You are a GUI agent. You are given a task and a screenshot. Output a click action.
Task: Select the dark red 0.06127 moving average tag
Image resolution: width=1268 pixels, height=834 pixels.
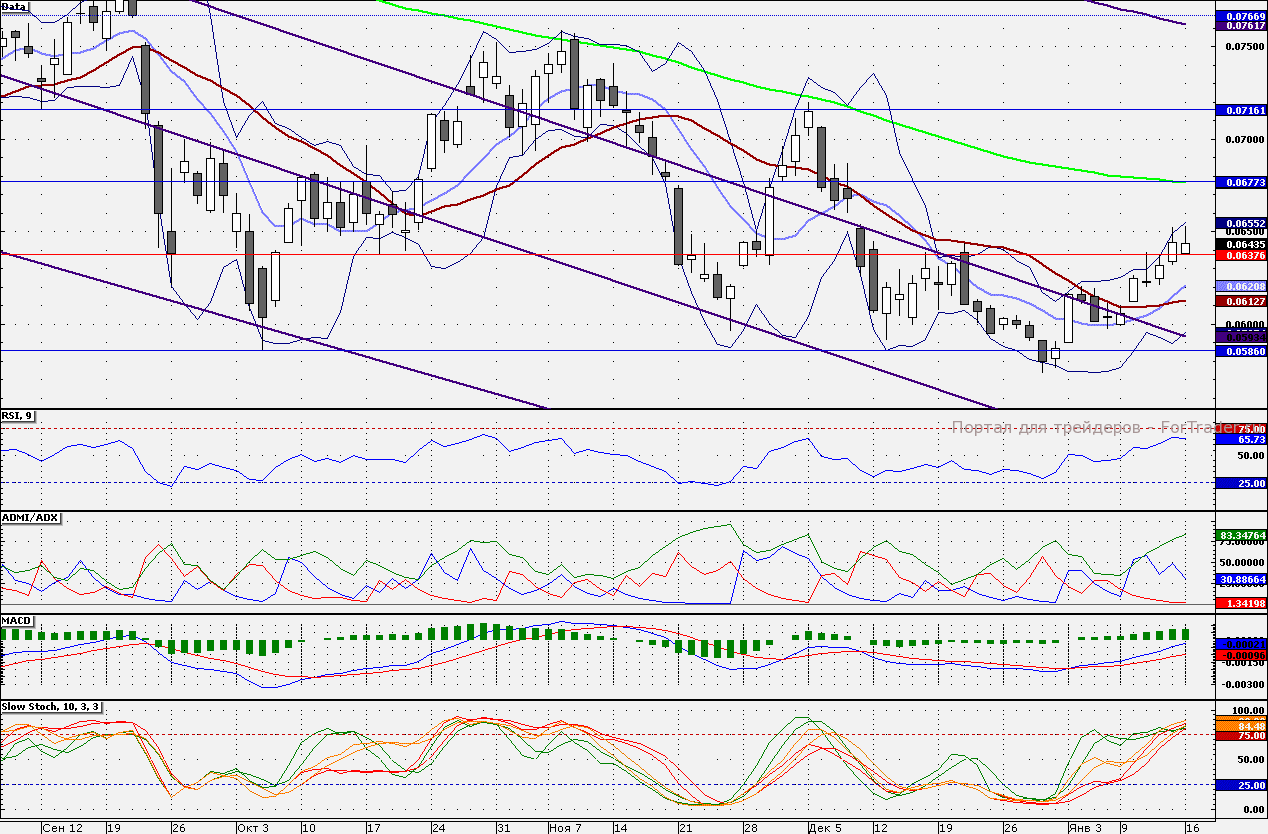click(1240, 301)
